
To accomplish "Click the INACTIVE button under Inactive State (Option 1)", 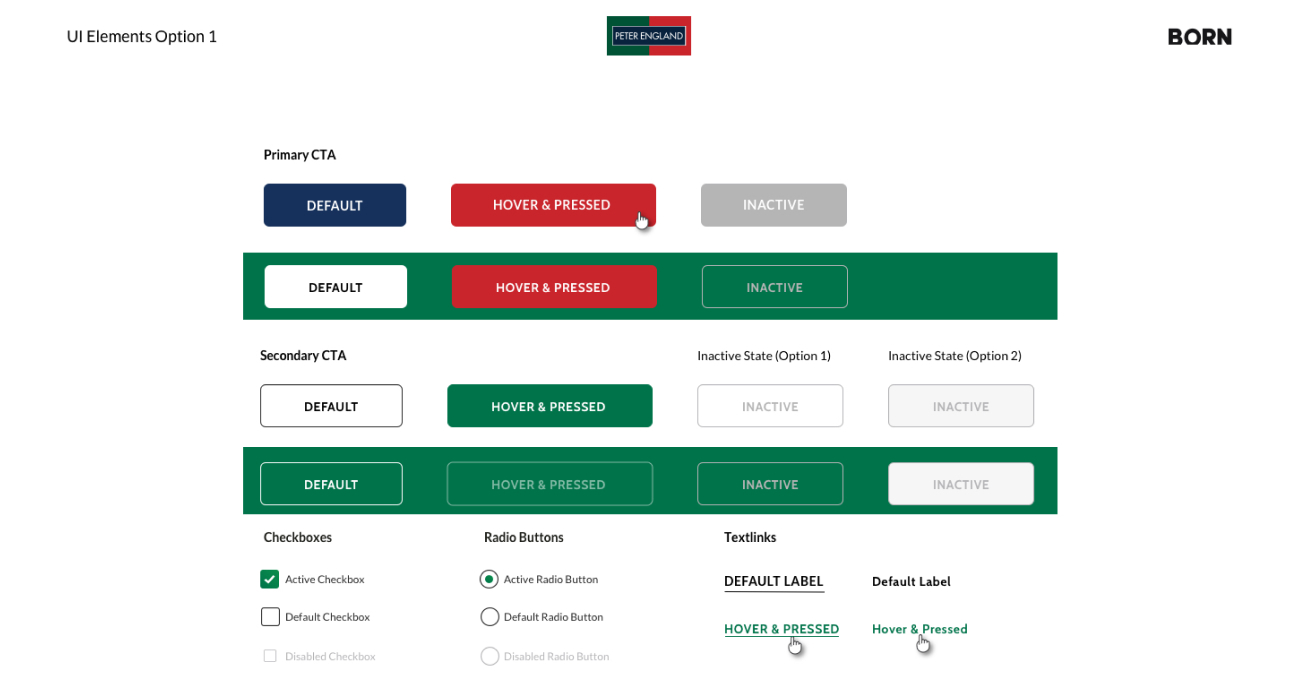I will pos(770,406).
